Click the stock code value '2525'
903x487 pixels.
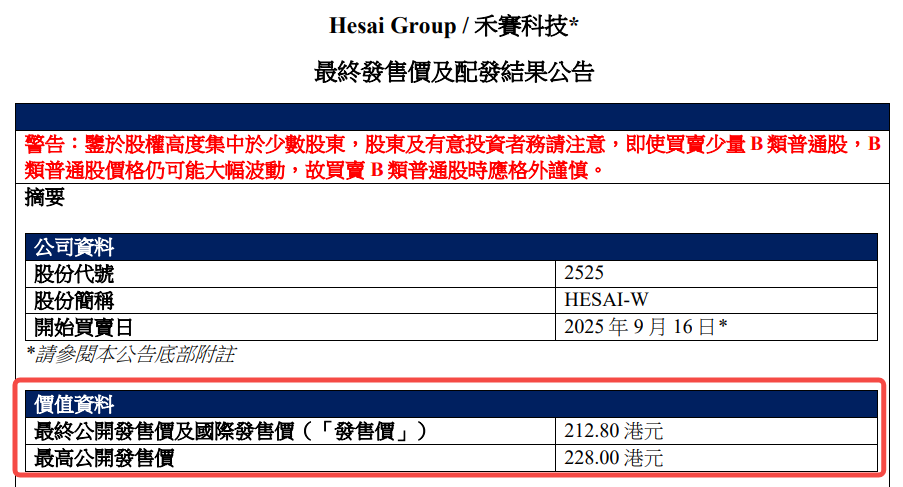click(584, 273)
